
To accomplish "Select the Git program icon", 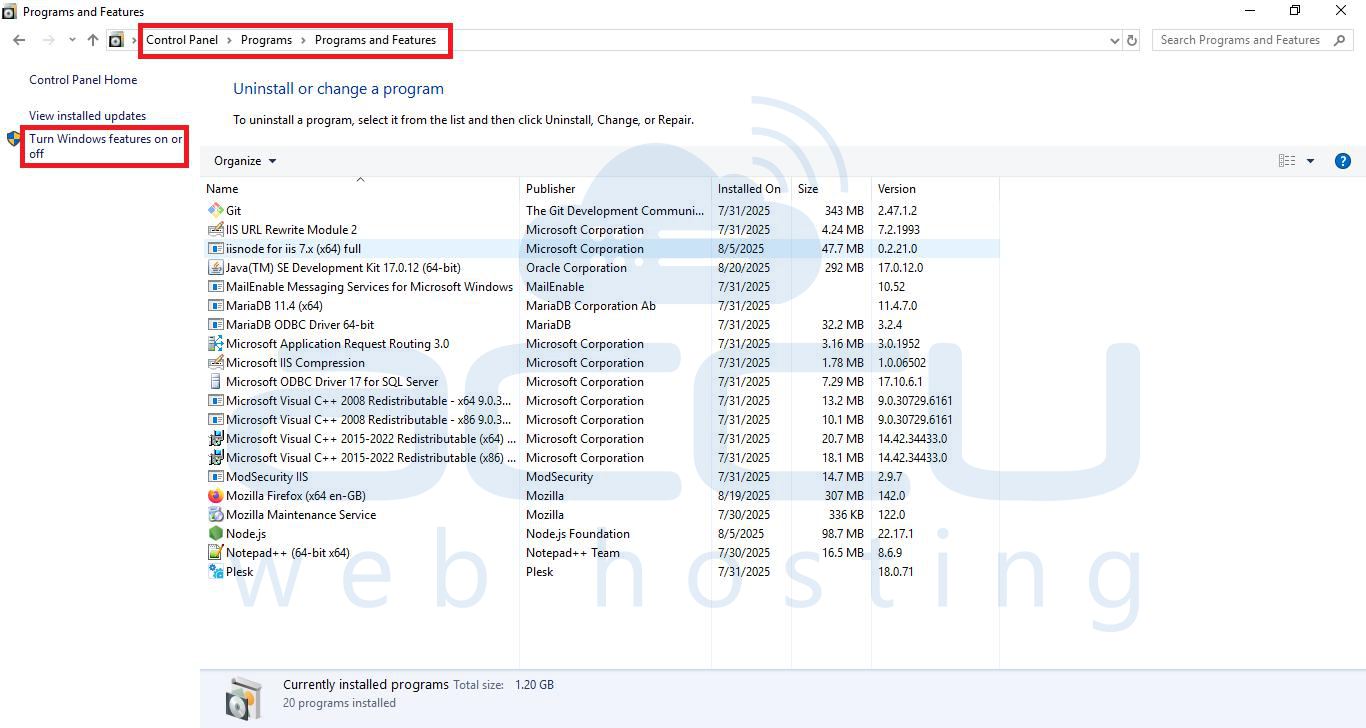I will (x=214, y=210).
